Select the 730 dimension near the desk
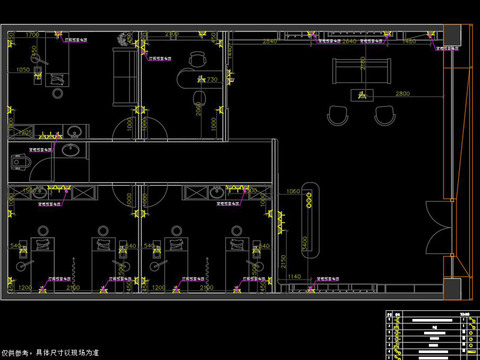The width and height of the screenshot is (480, 360). click(x=212, y=79)
